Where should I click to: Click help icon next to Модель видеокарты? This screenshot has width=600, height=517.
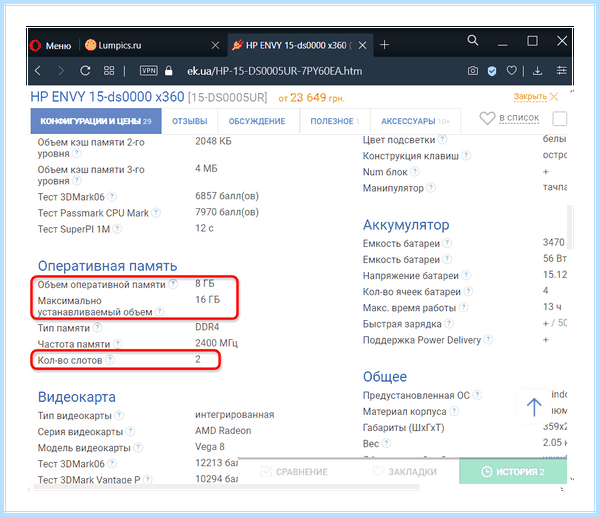pyautogui.click(x=138, y=447)
